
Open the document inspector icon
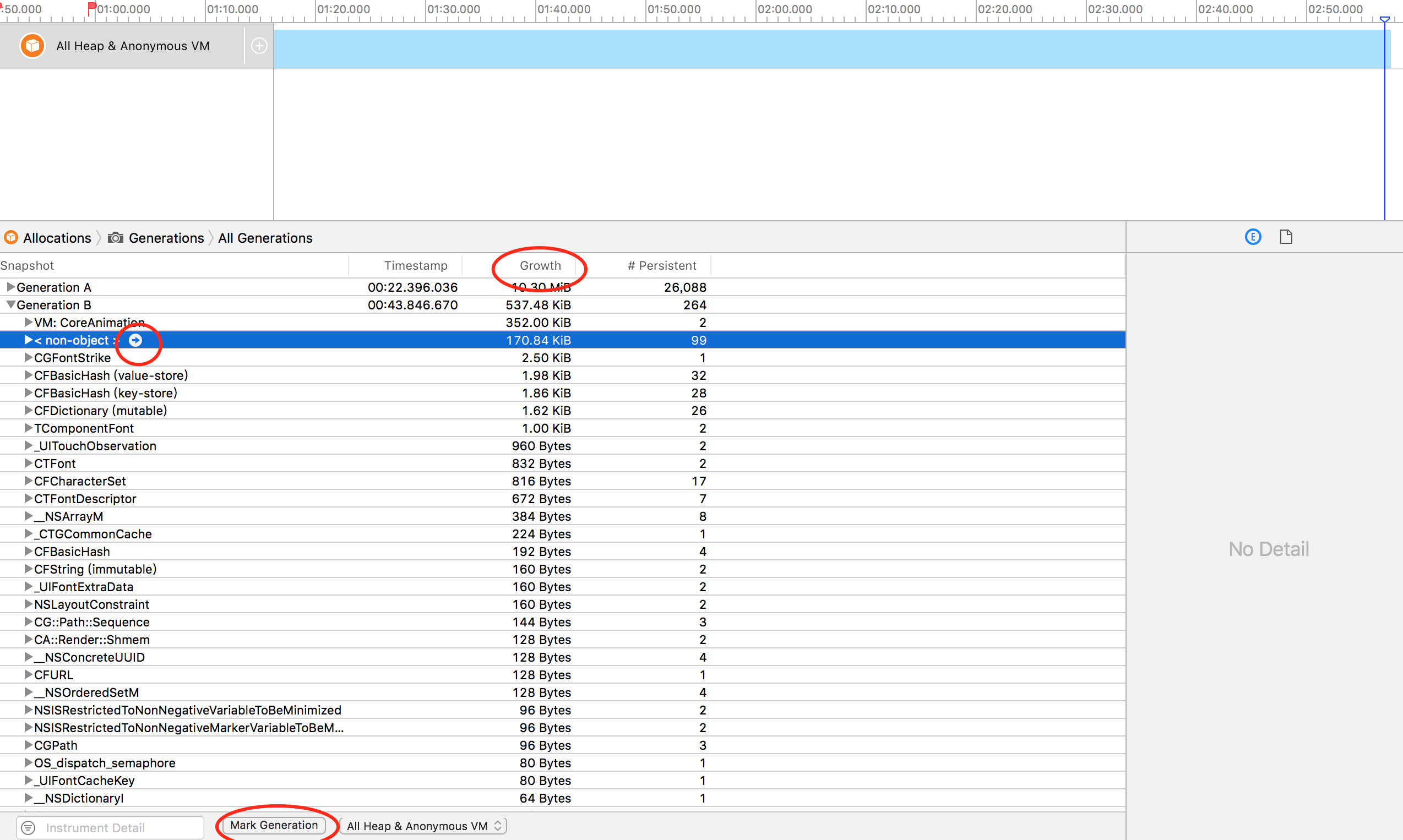pos(1286,237)
